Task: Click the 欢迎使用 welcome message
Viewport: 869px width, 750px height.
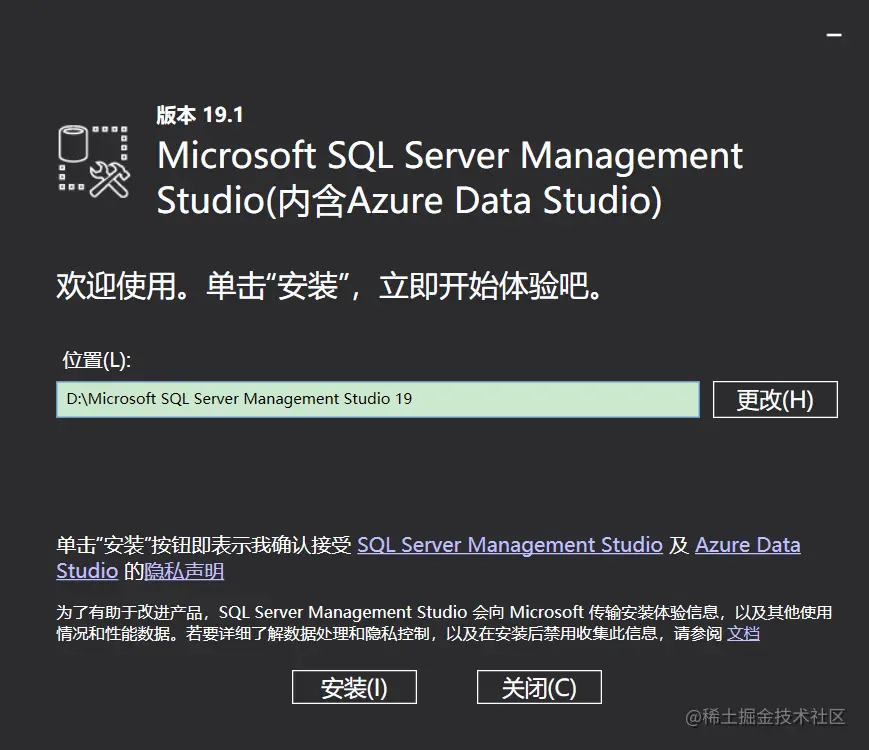Action: pos(331,288)
